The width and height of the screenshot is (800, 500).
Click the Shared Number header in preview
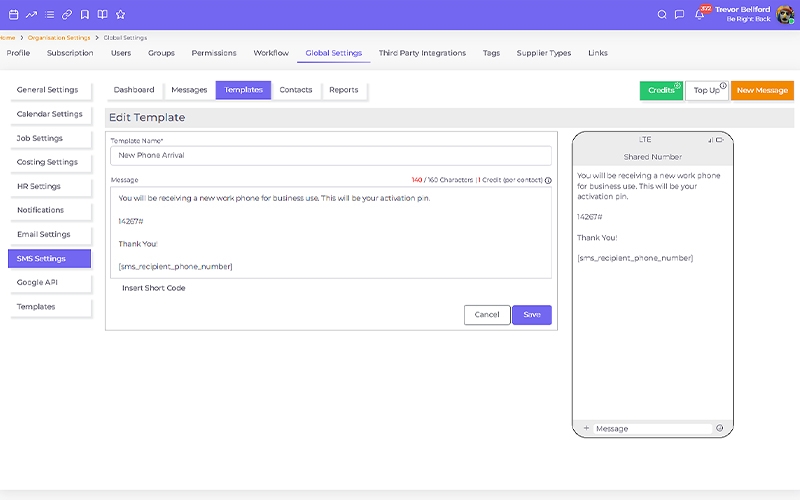[x=653, y=157]
